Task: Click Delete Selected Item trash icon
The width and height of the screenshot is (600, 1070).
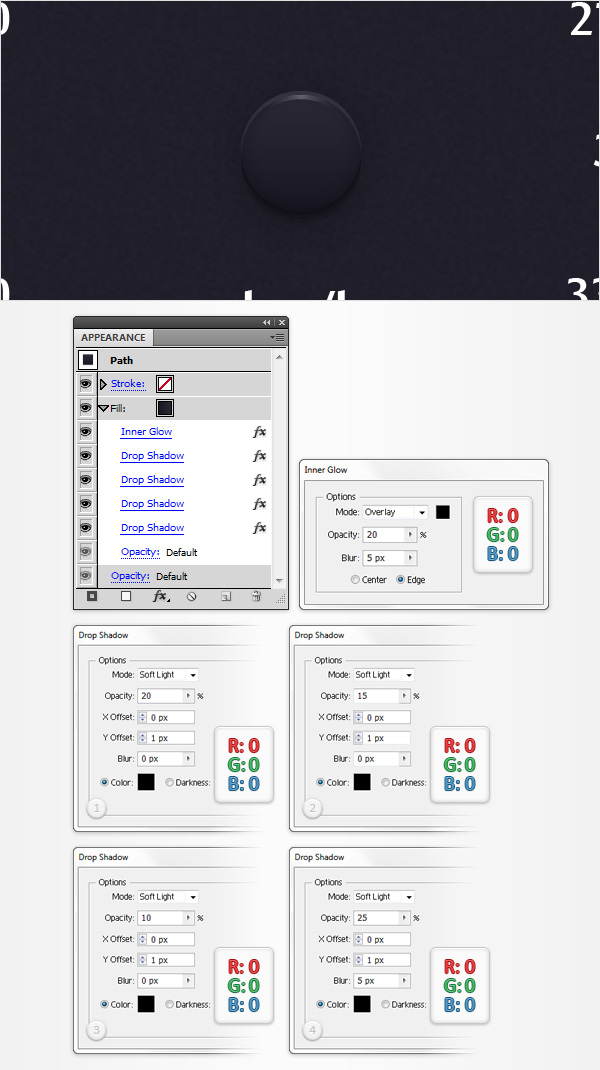Action: point(257,596)
